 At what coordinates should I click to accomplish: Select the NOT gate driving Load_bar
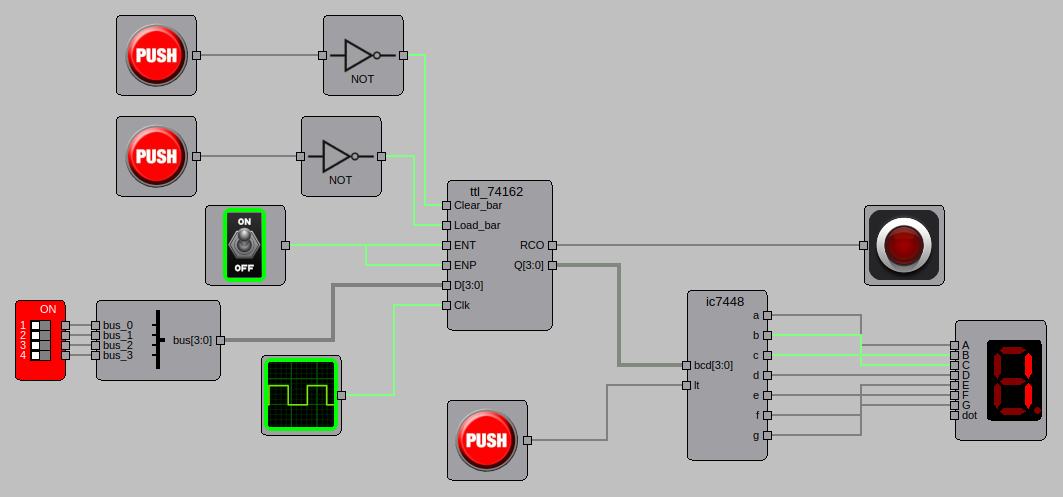point(341,157)
